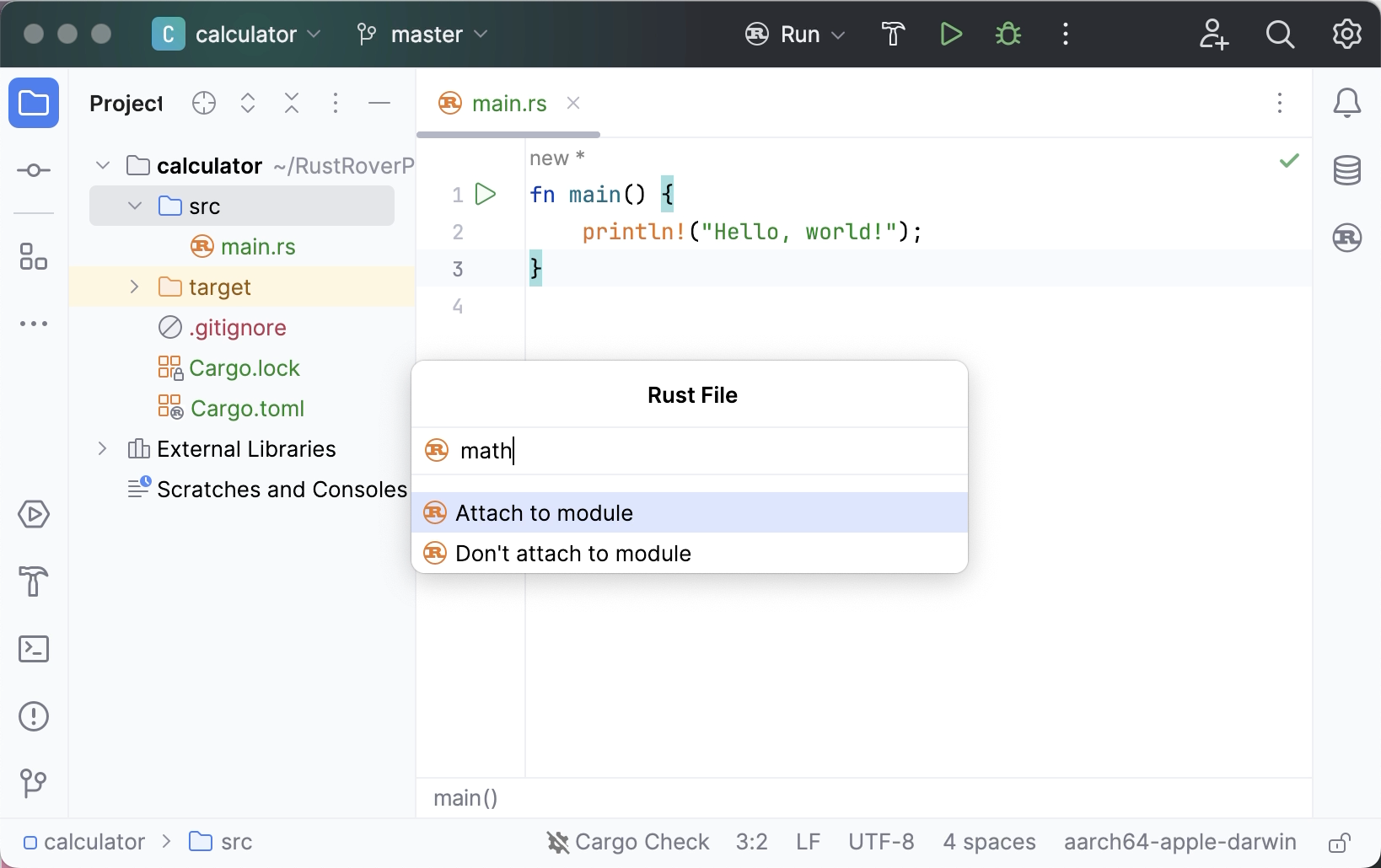1381x868 pixels.
Task: Toggle Cargo Check in status bar
Action: coord(628,842)
